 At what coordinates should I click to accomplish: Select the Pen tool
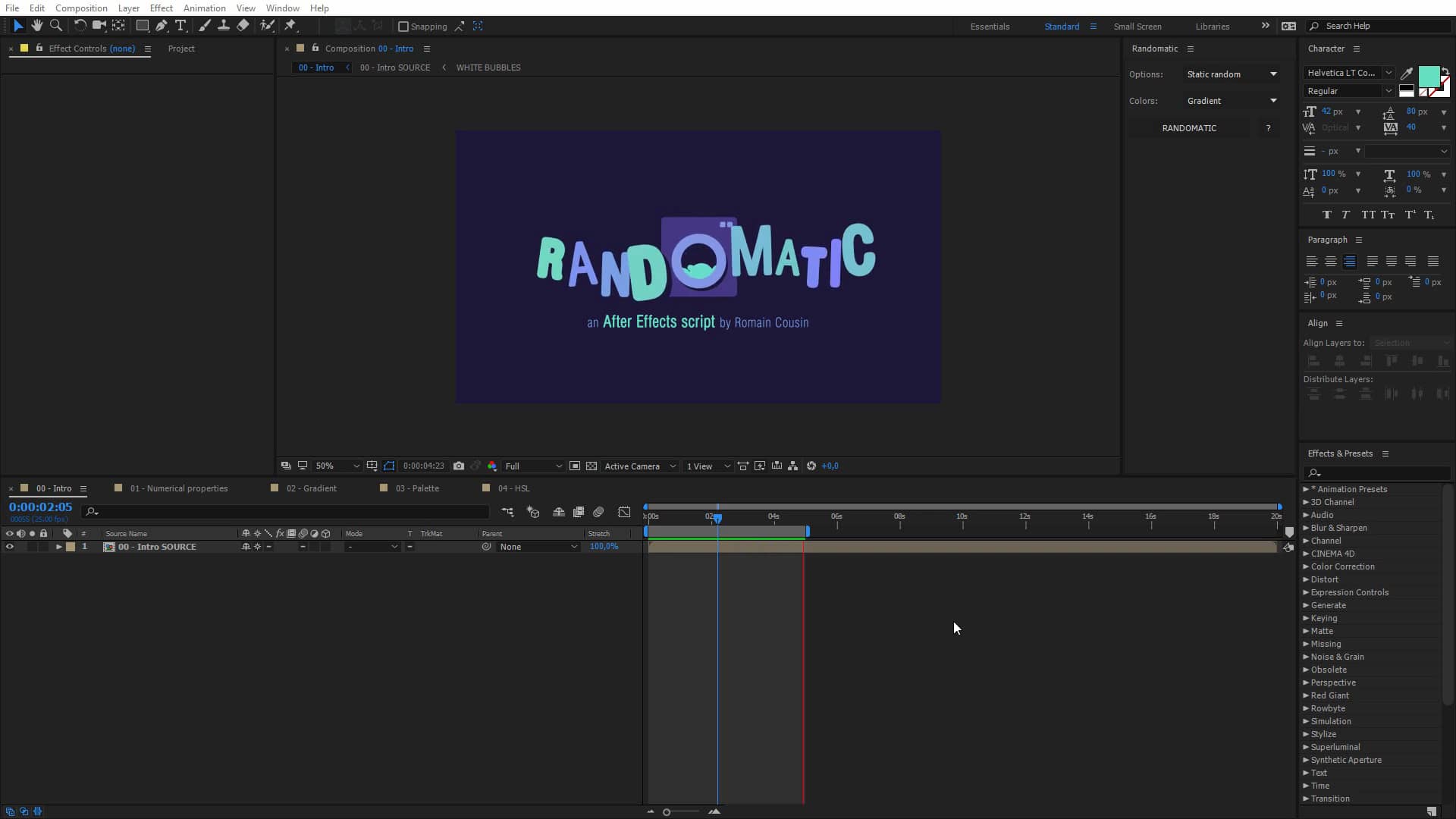[x=162, y=25]
